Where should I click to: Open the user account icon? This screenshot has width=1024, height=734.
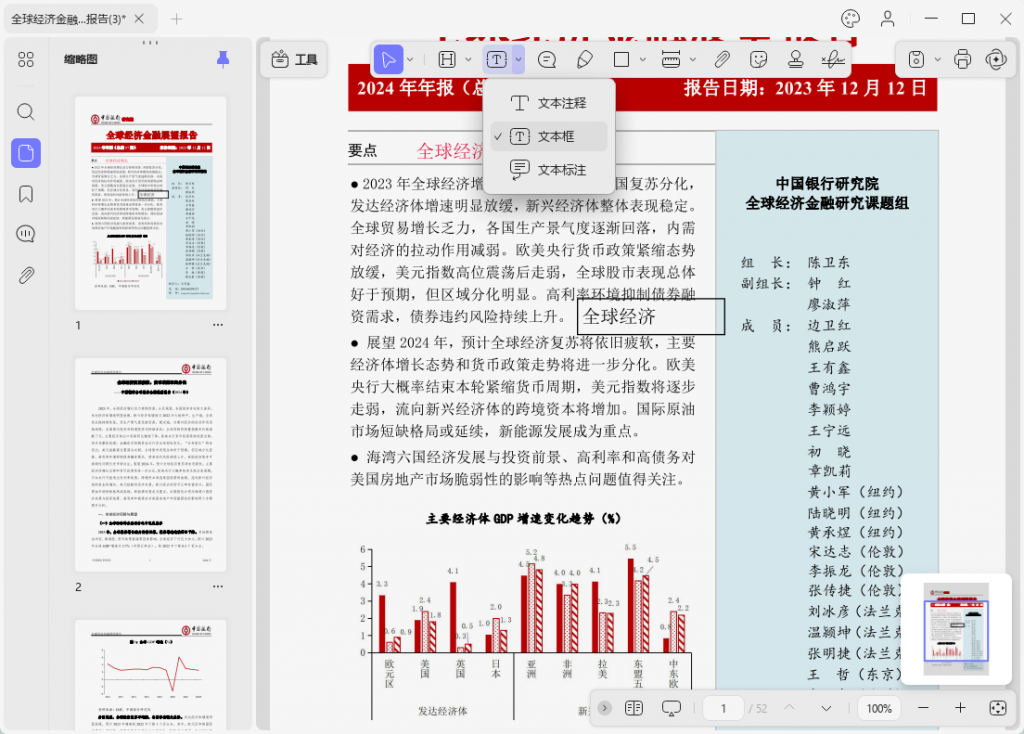click(x=888, y=19)
